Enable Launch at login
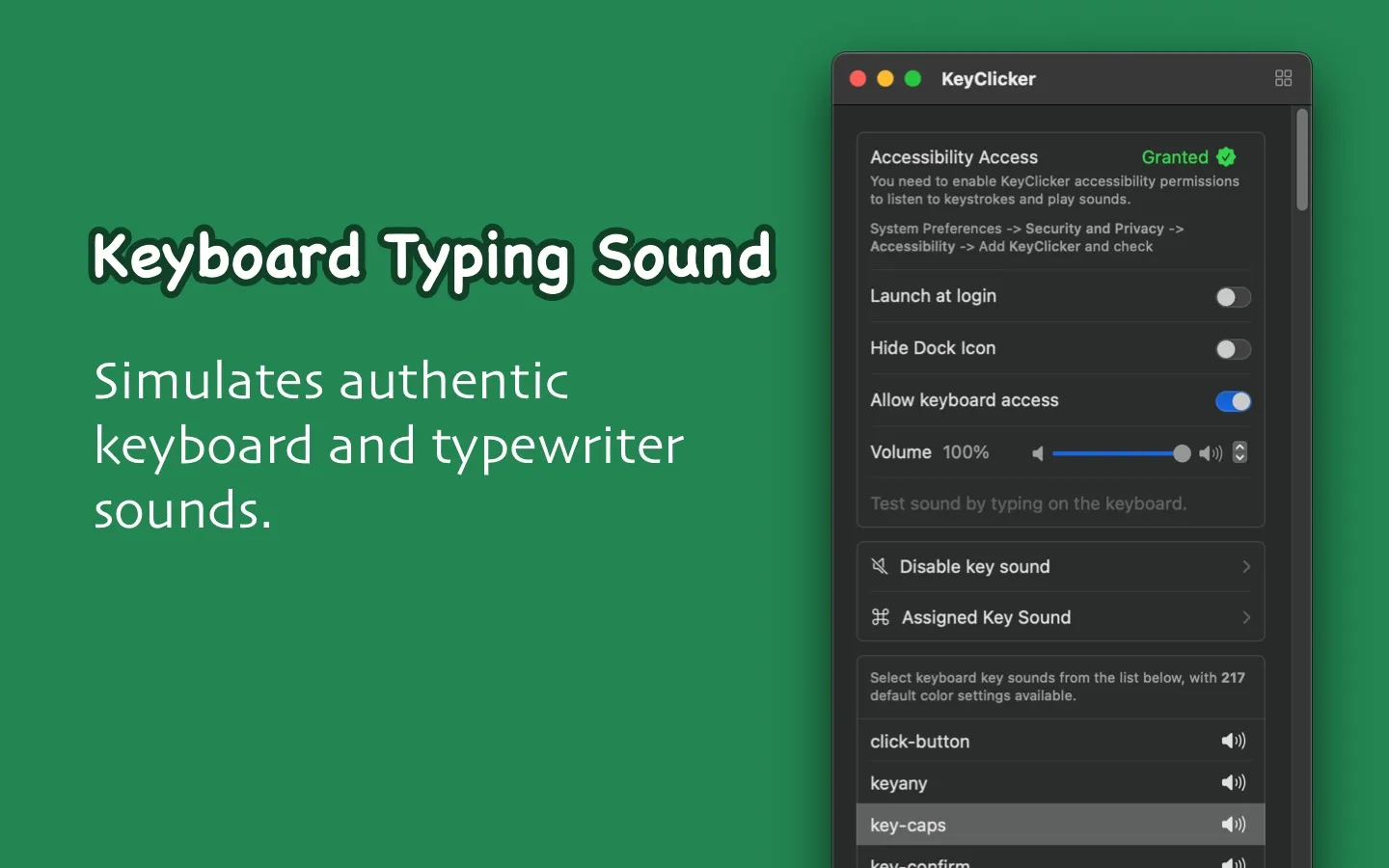Screen dimensions: 1389x868 tap(1233, 297)
